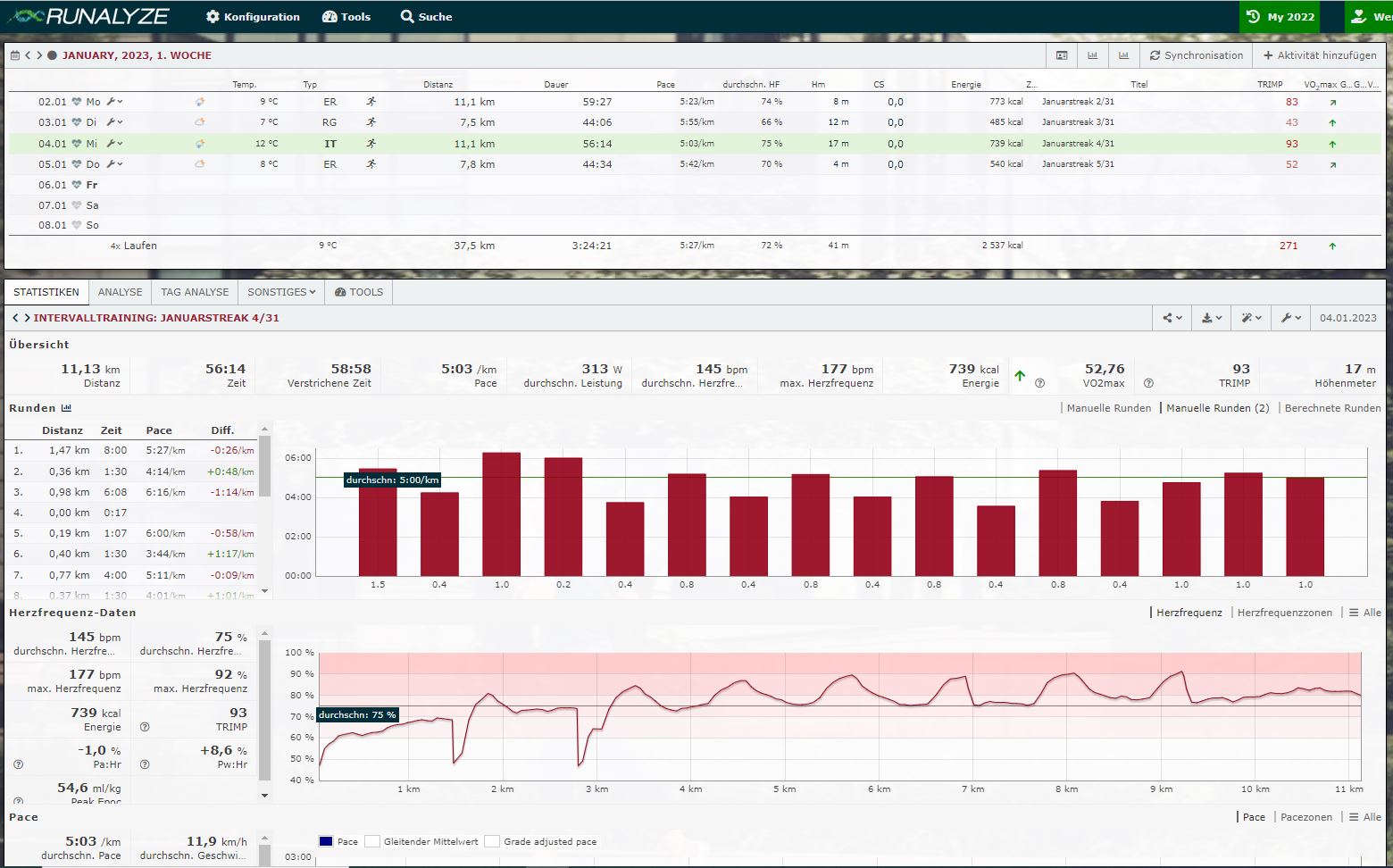
Task: Click the help icon next to TRIMP
Action: pyautogui.click(x=1148, y=383)
